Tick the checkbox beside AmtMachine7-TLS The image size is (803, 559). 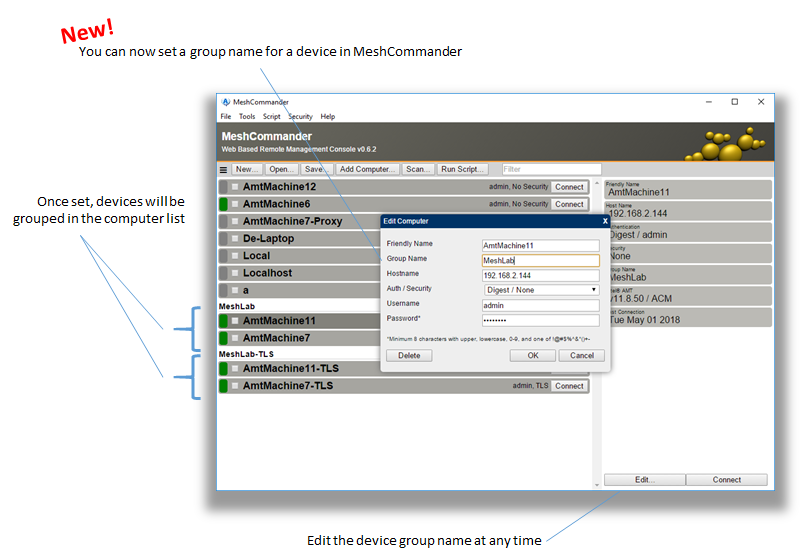point(235,386)
